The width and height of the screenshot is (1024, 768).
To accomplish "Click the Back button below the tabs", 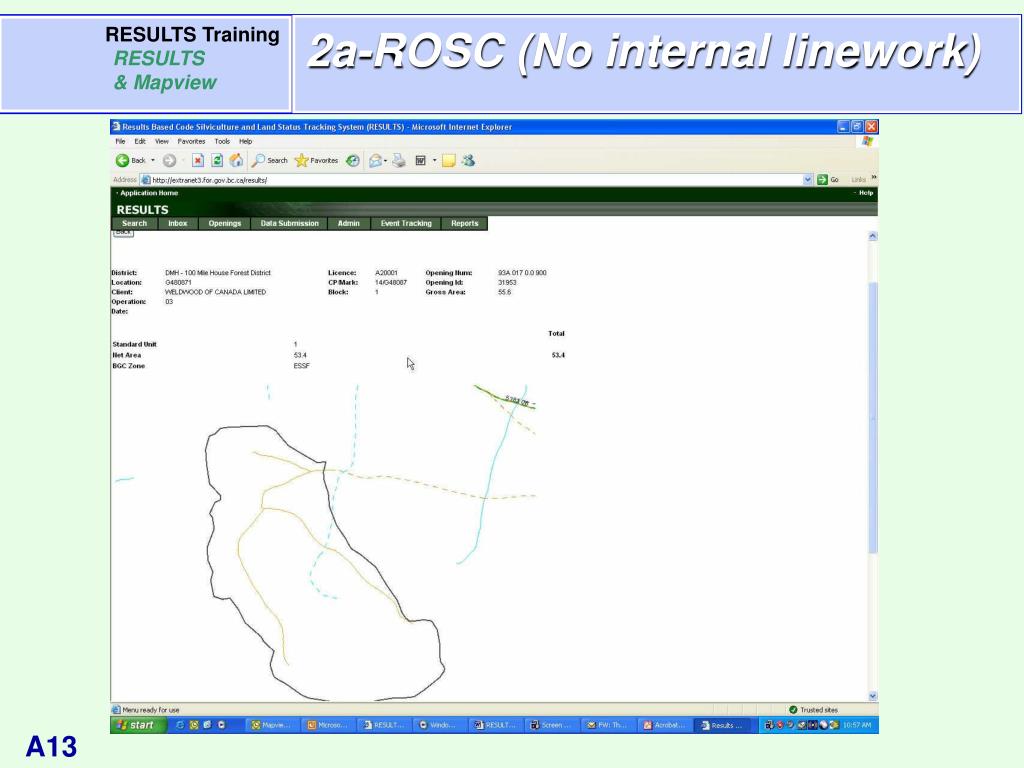I will [123, 232].
